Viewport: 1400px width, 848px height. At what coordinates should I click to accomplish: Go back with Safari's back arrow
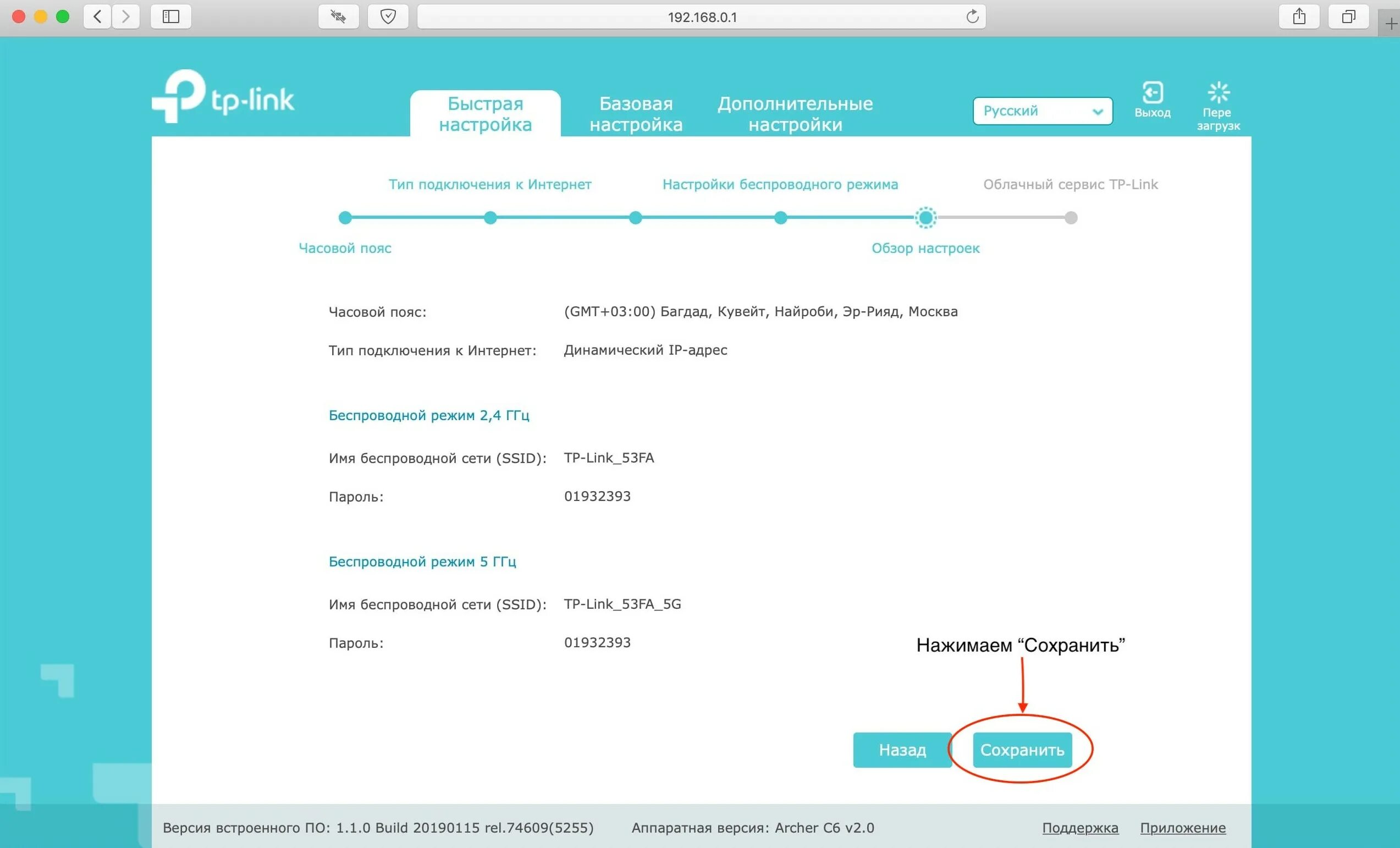click(x=98, y=16)
